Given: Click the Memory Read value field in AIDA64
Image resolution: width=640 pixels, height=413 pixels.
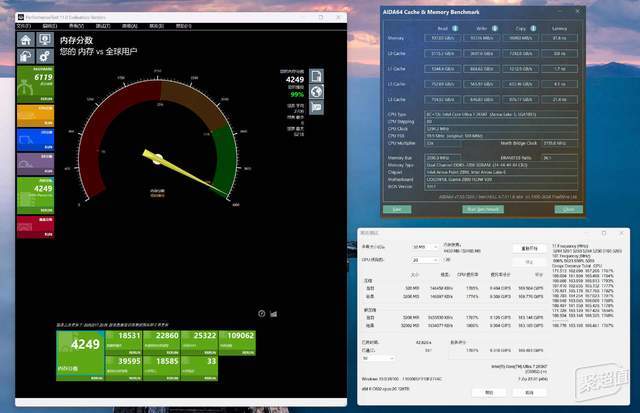Looking at the screenshot, I should pos(443,38).
